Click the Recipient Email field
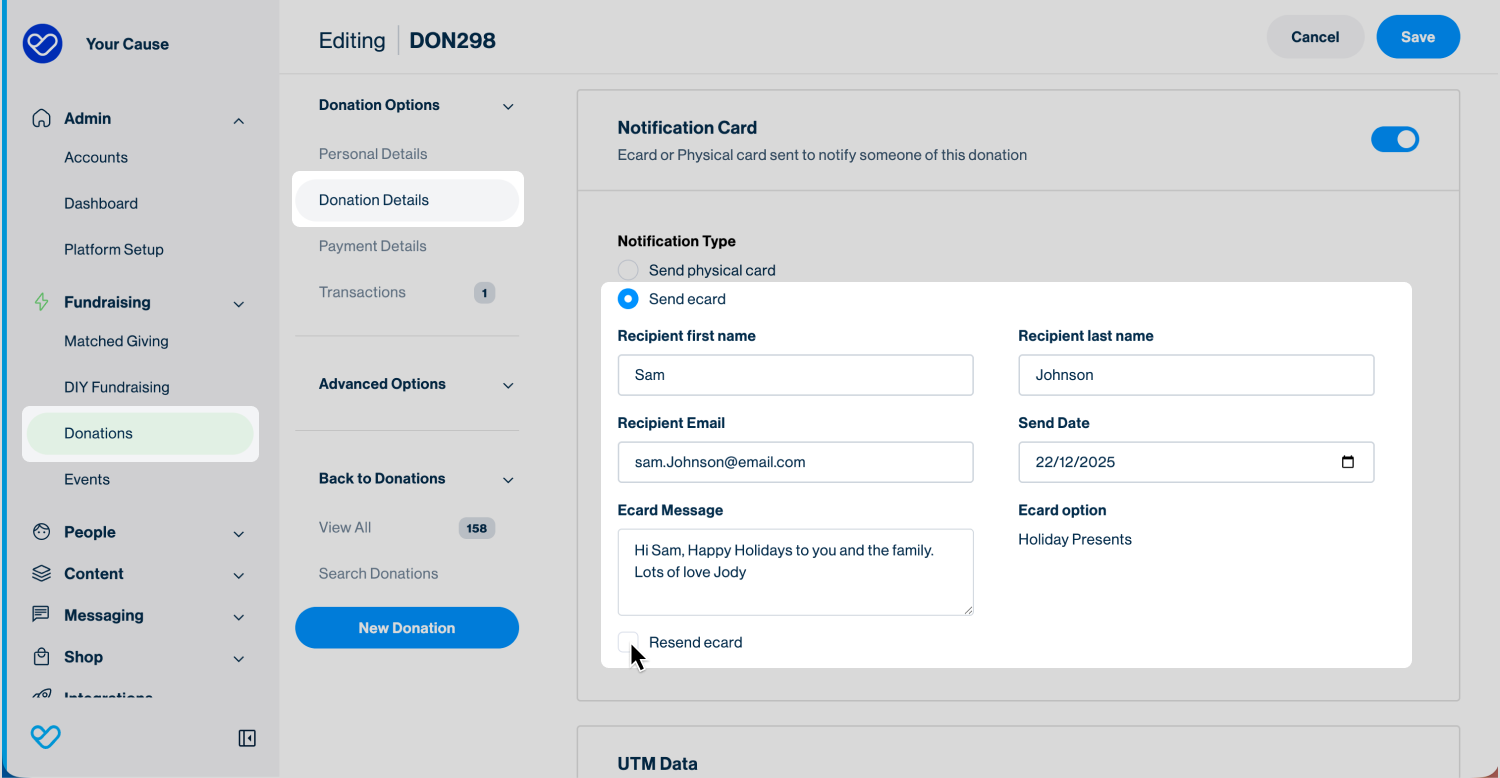Viewport: 1500px width, 778px height. (795, 462)
